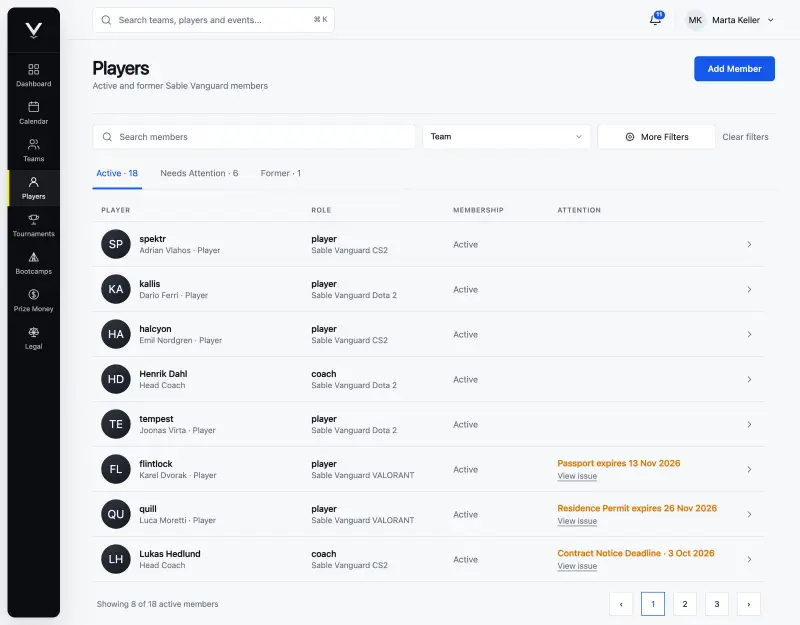Click the Sable Vanguard logo
The image size is (800, 625).
[x=34, y=30]
